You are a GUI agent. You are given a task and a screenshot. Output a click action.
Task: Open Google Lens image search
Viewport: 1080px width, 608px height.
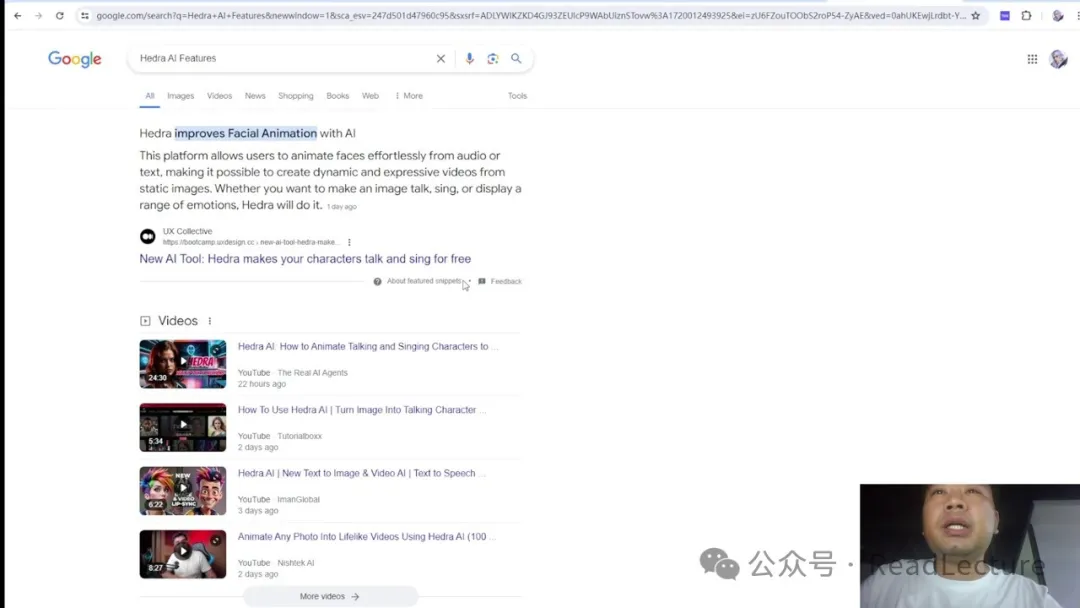point(492,59)
